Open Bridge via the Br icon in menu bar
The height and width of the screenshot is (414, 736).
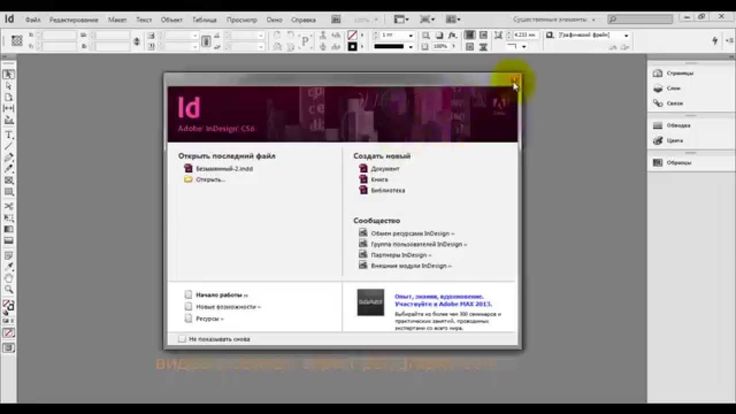pyautogui.click(x=336, y=19)
